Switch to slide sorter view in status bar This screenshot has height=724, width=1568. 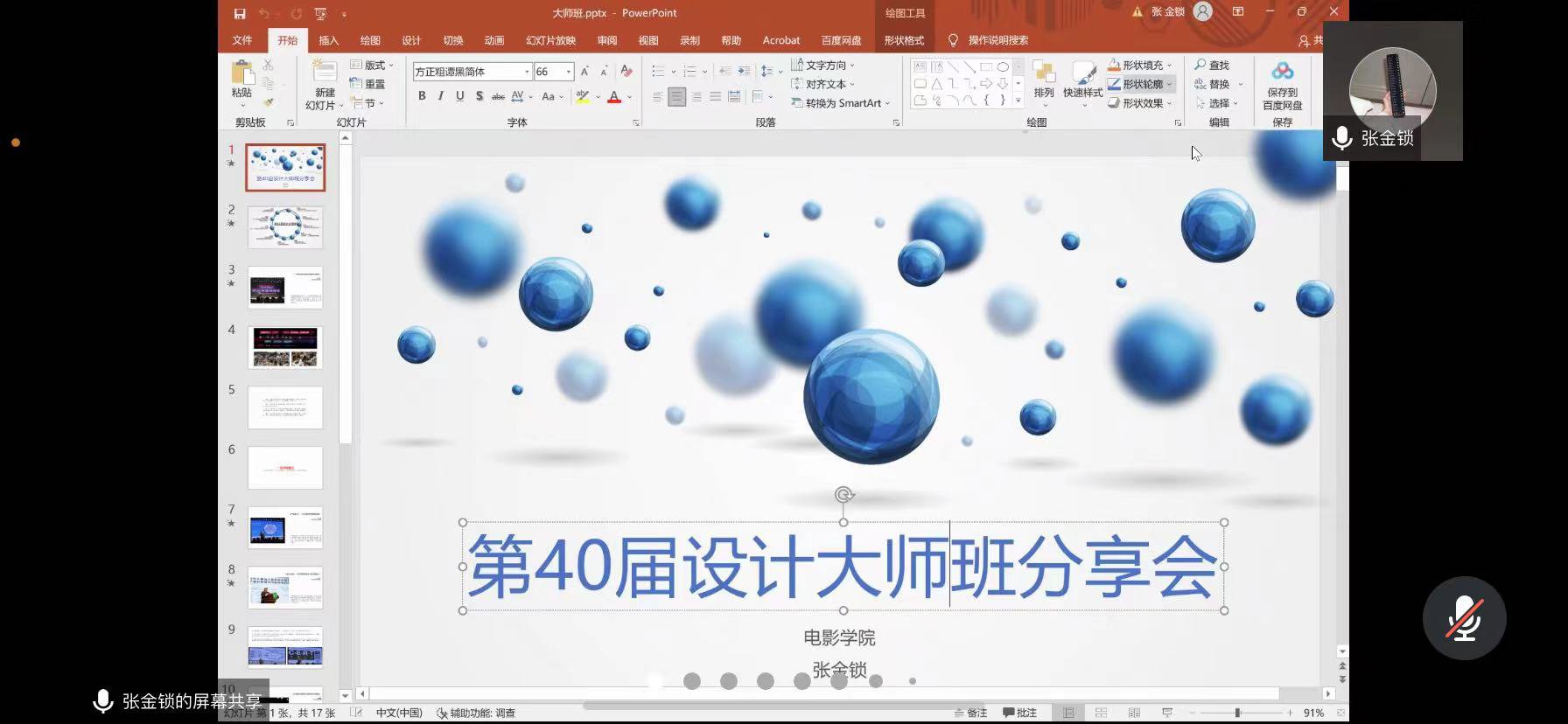(x=1101, y=713)
